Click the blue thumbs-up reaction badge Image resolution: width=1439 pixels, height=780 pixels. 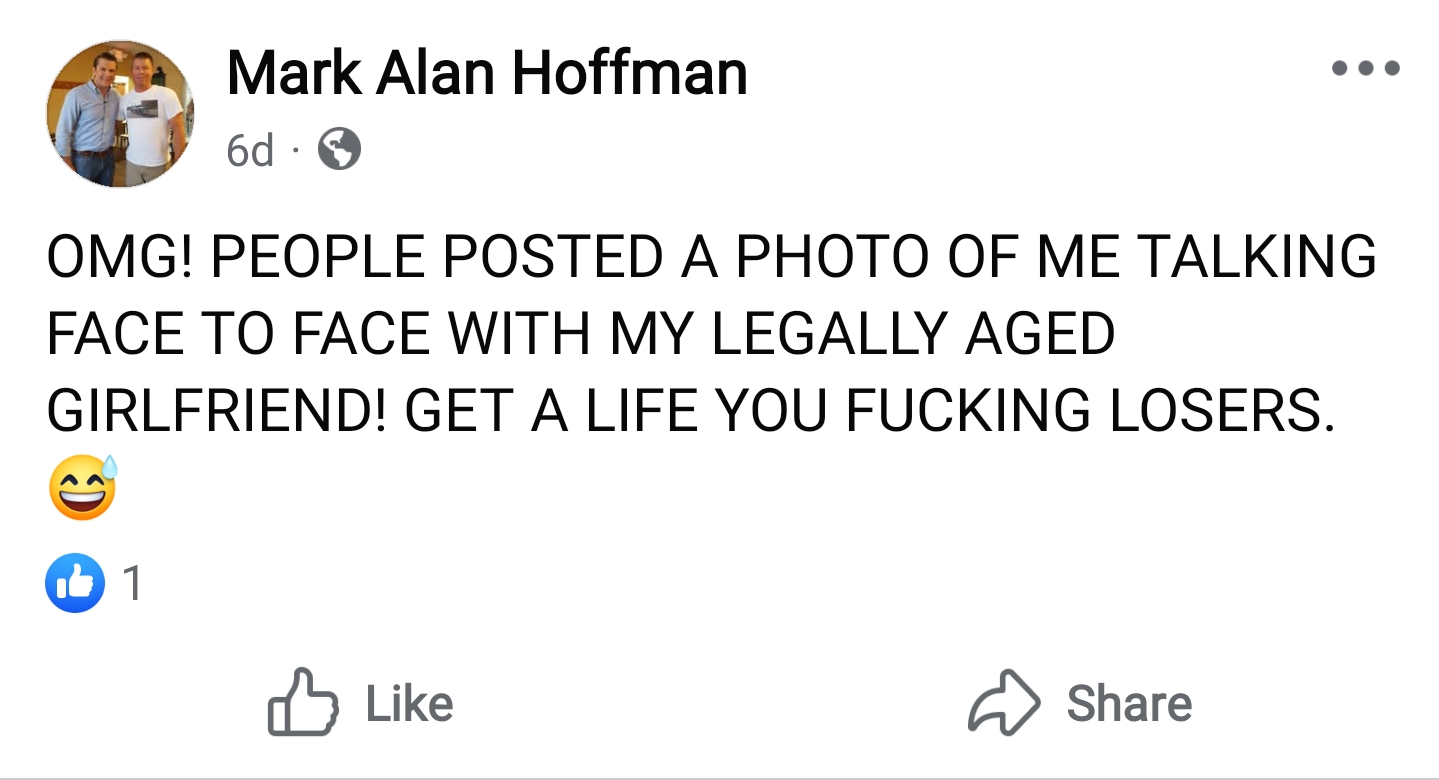coord(75,583)
